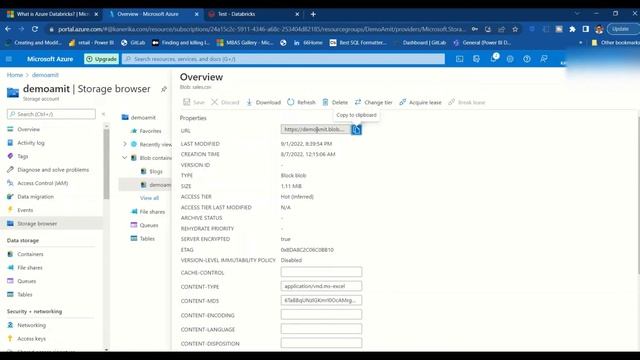Screen dimensions: 640x360
Task: Open Access keys menu item
Action: pos(31,339)
